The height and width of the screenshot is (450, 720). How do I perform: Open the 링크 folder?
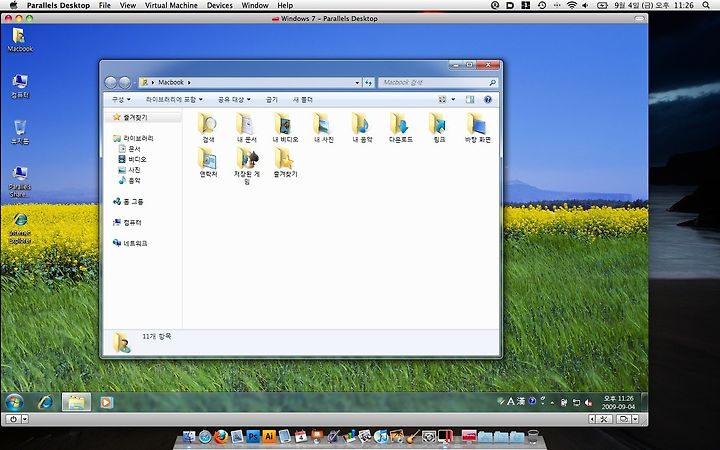click(x=439, y=128)
